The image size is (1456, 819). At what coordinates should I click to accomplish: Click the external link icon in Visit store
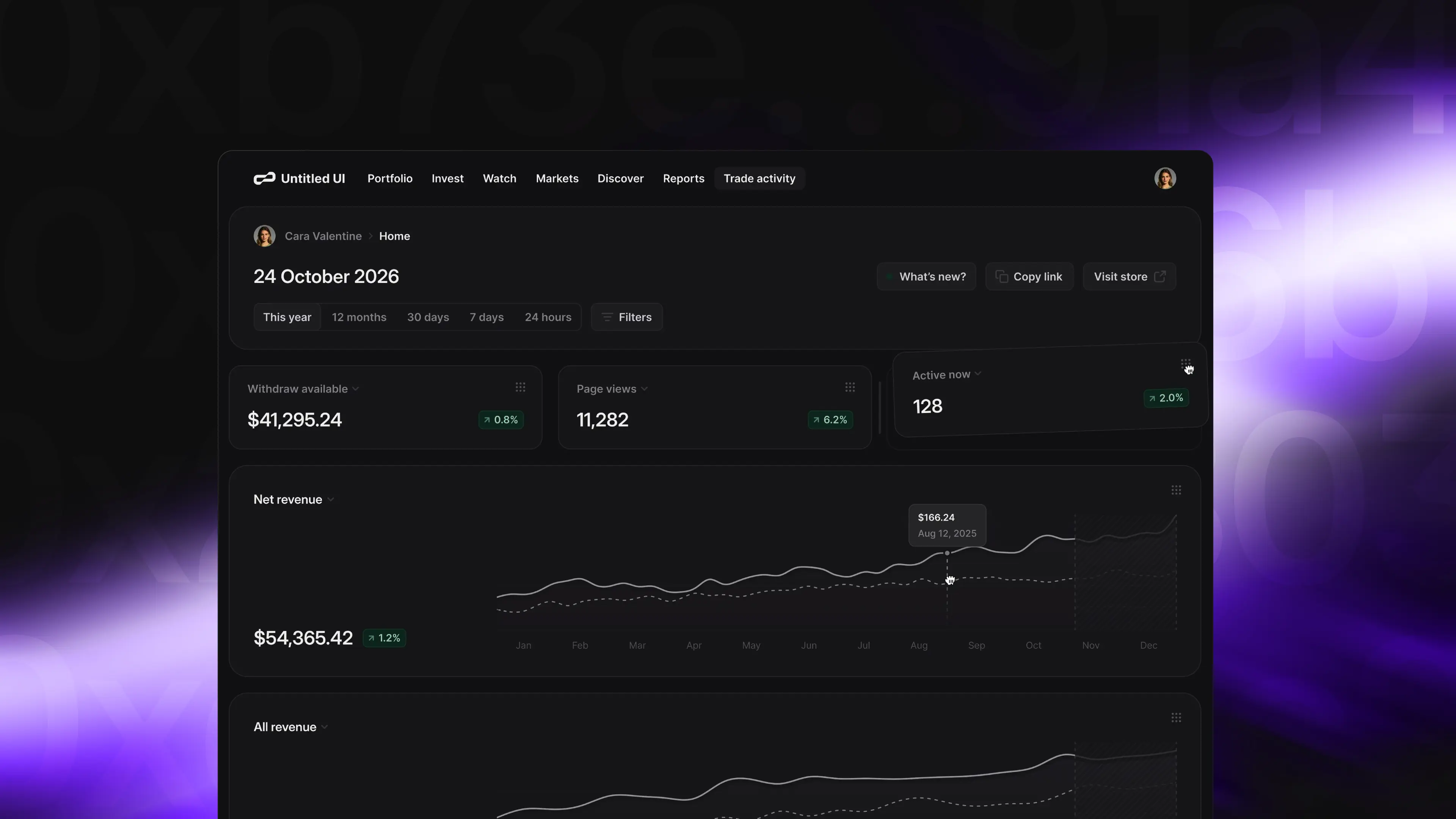1160,276
